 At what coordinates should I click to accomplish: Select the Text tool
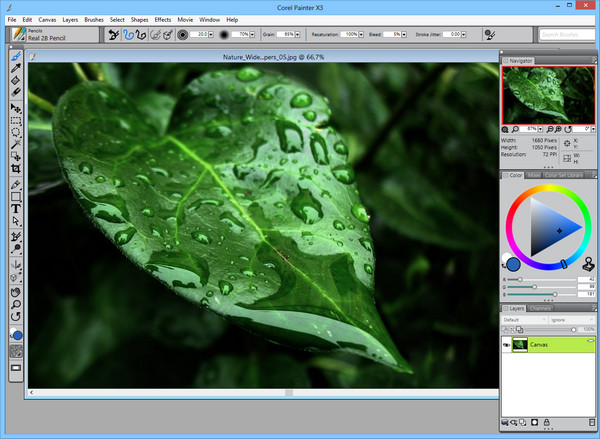pos(16,209)
